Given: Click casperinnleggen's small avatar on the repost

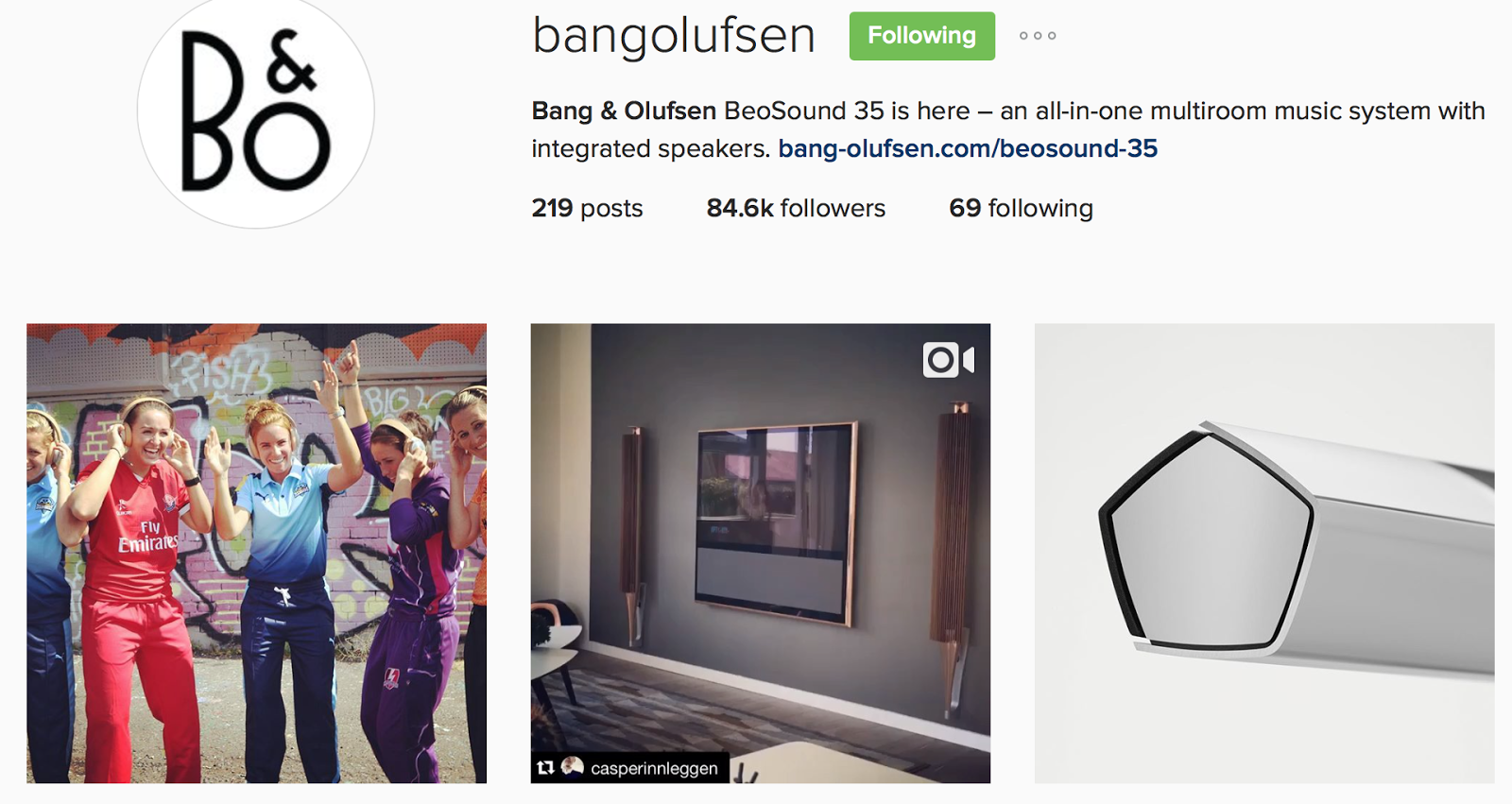Looking at the screenshot, I should pos(572,767).
